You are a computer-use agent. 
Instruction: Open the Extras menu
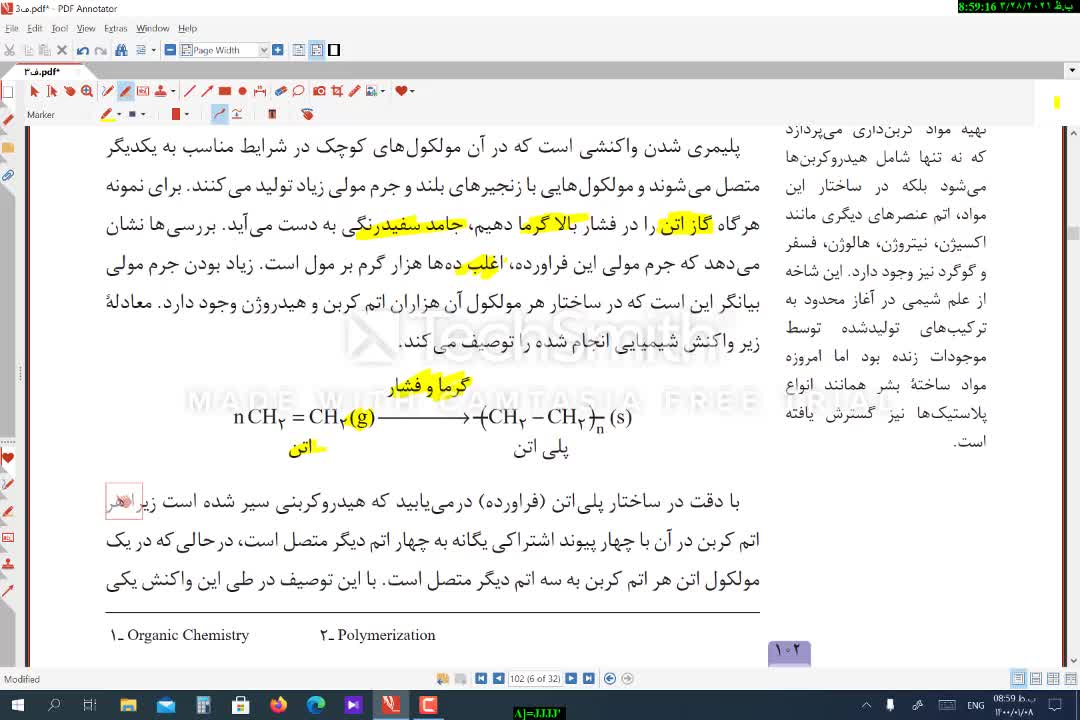coord(116,28)
